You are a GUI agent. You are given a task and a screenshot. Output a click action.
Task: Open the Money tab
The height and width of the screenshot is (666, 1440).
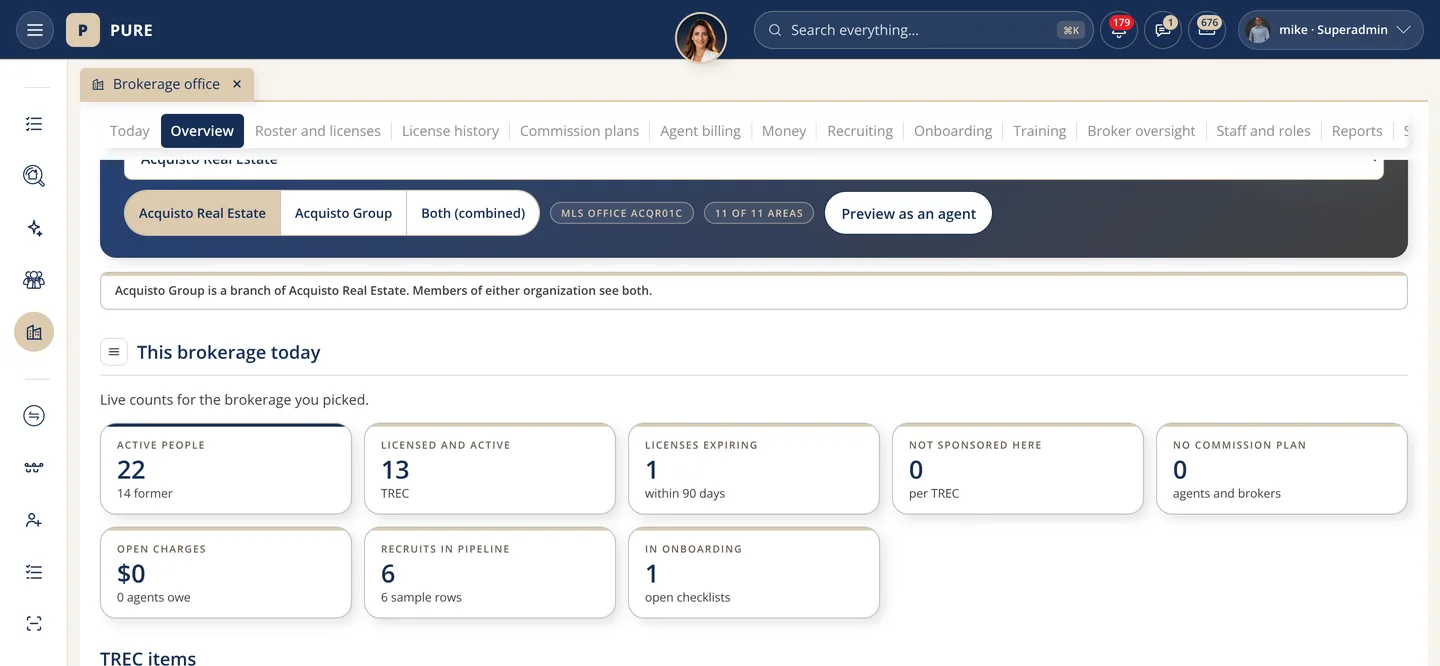(784, 131)
